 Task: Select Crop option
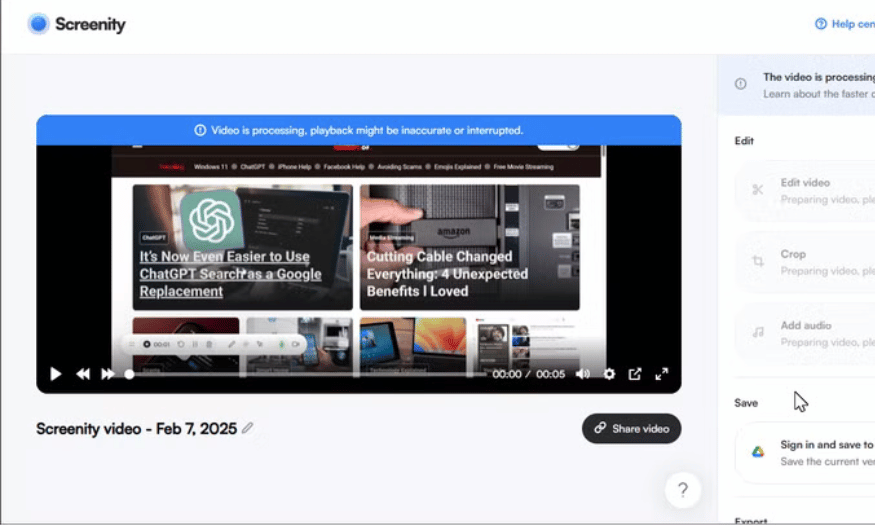pos(805,262)
